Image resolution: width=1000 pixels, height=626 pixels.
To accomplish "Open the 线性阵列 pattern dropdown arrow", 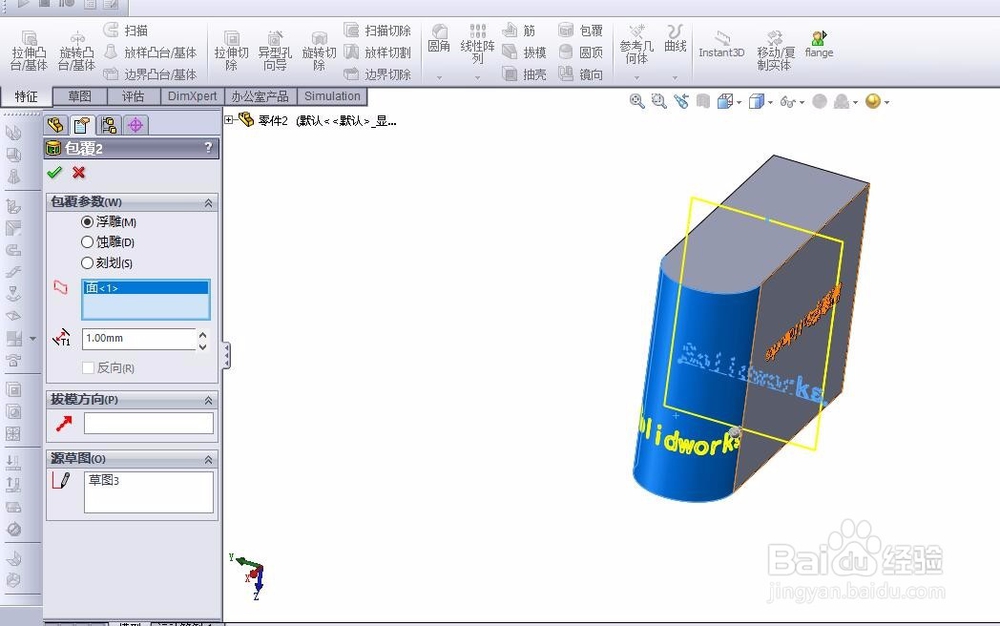I will pyautogui.click(x=477, y=78).
